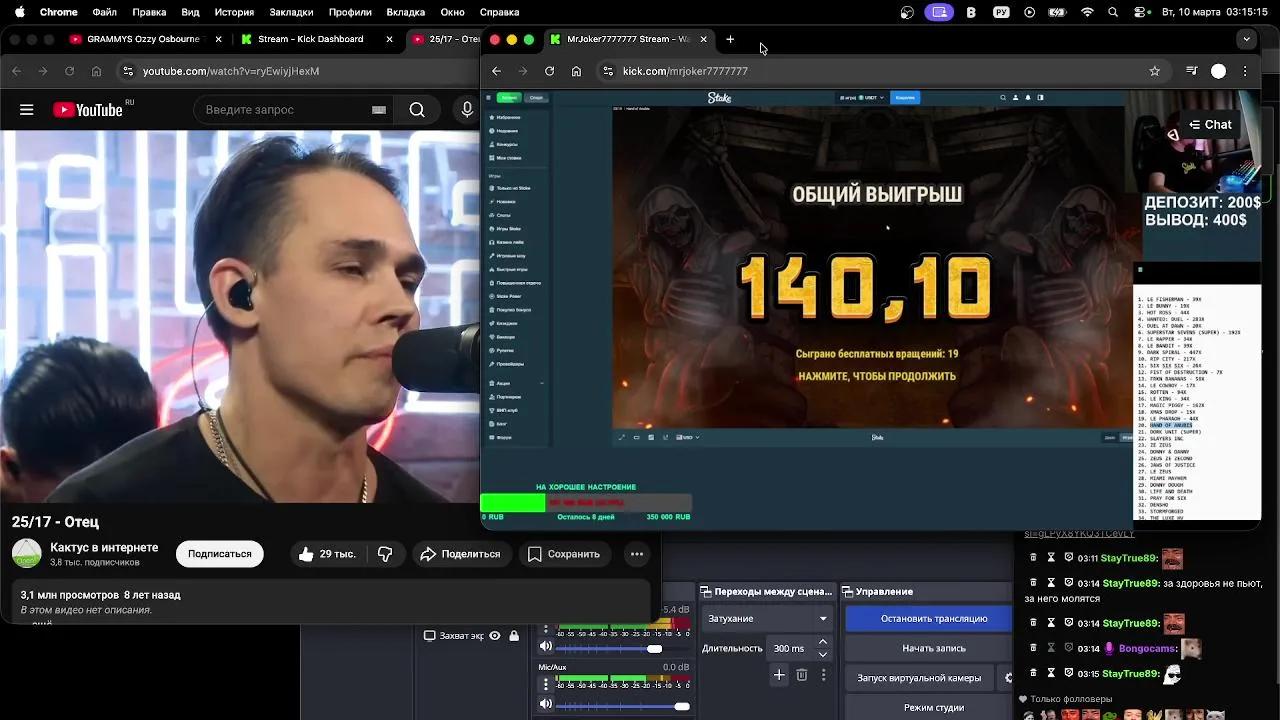Dislike the YouTube video
This screenshot has height=720, width=1280.
coord(385,554)
